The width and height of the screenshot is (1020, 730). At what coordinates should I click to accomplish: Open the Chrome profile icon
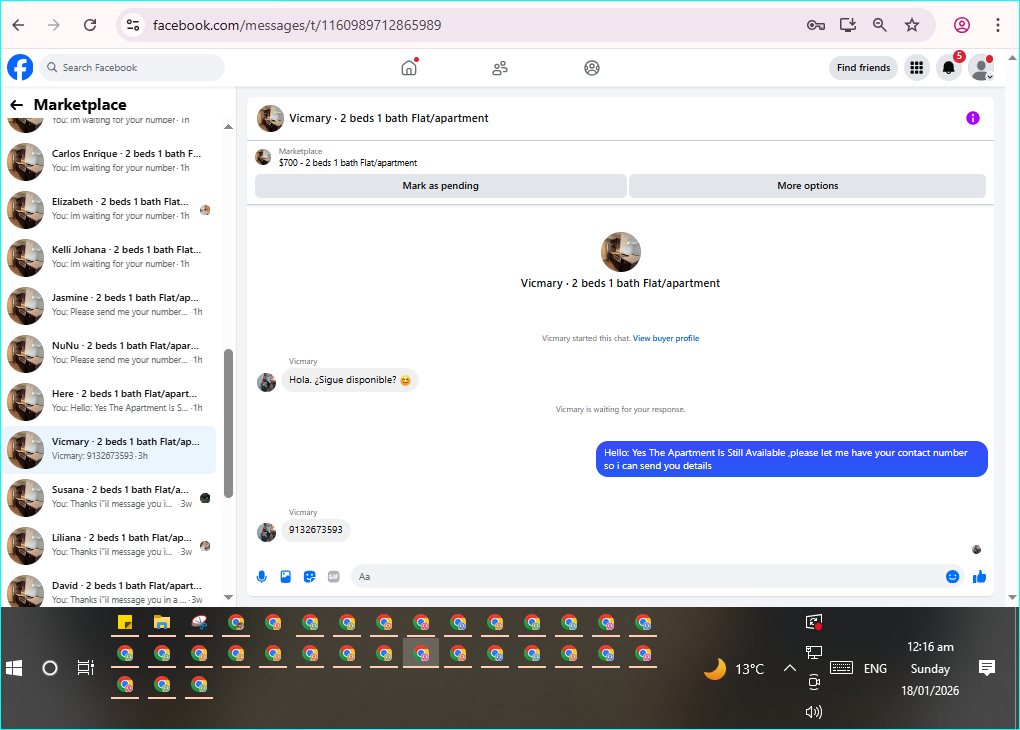point(961,25)
